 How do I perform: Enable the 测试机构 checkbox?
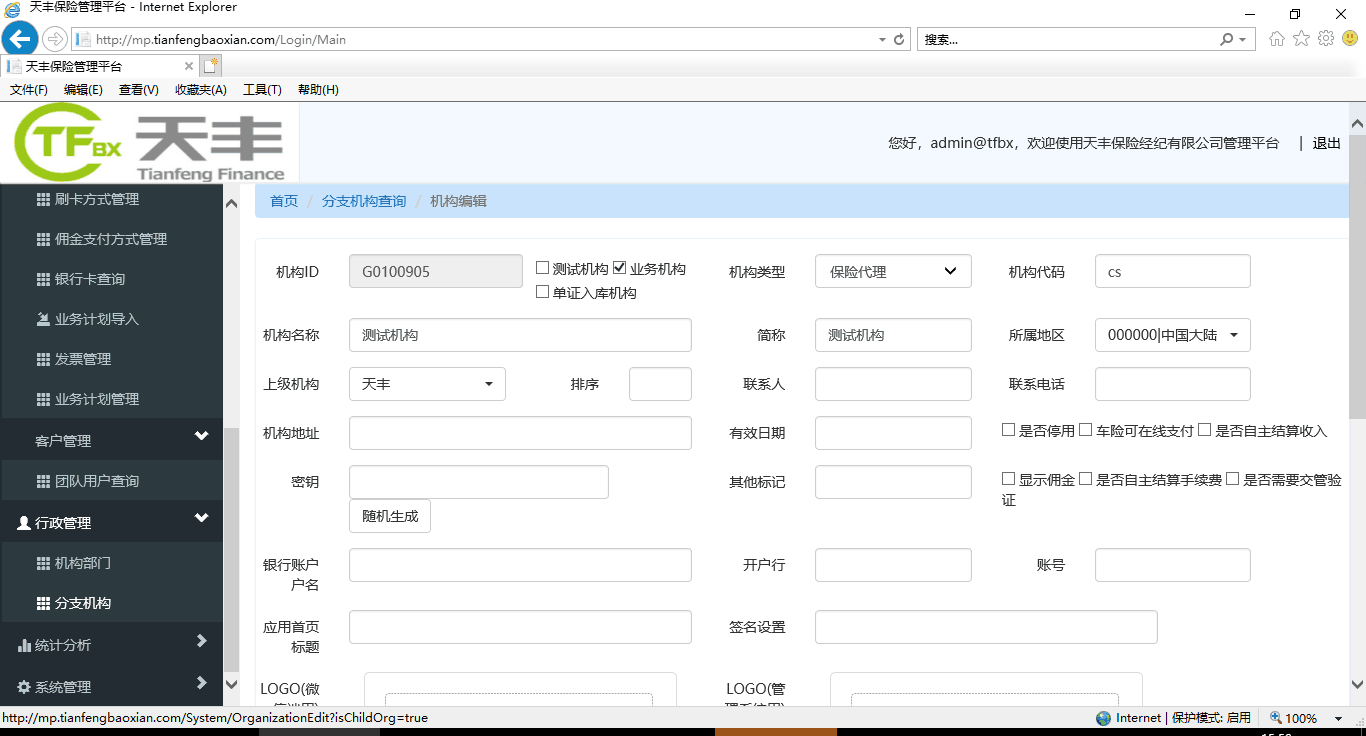(543, 268)
